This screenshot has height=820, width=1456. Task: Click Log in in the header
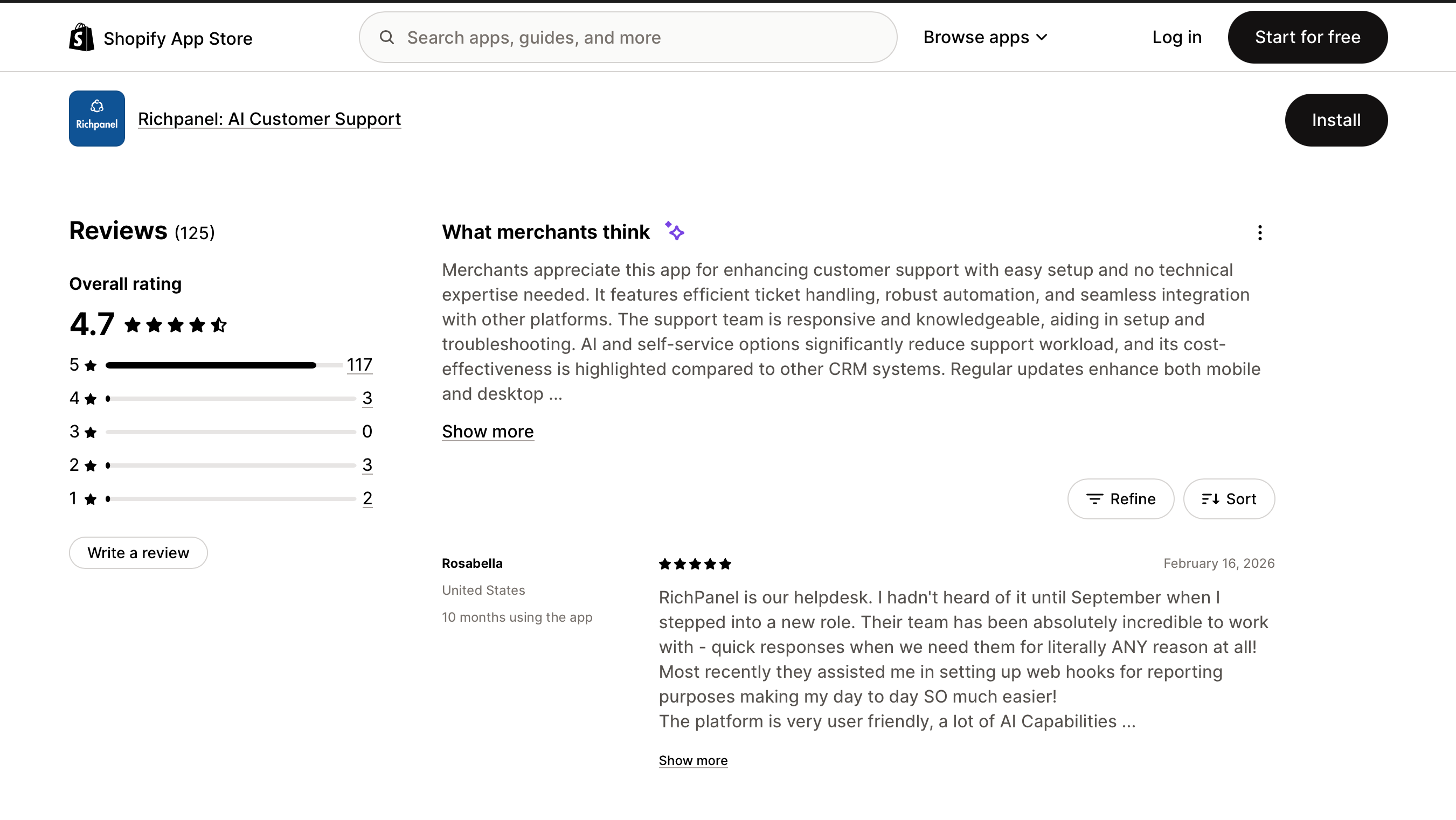coord(1177,37)
